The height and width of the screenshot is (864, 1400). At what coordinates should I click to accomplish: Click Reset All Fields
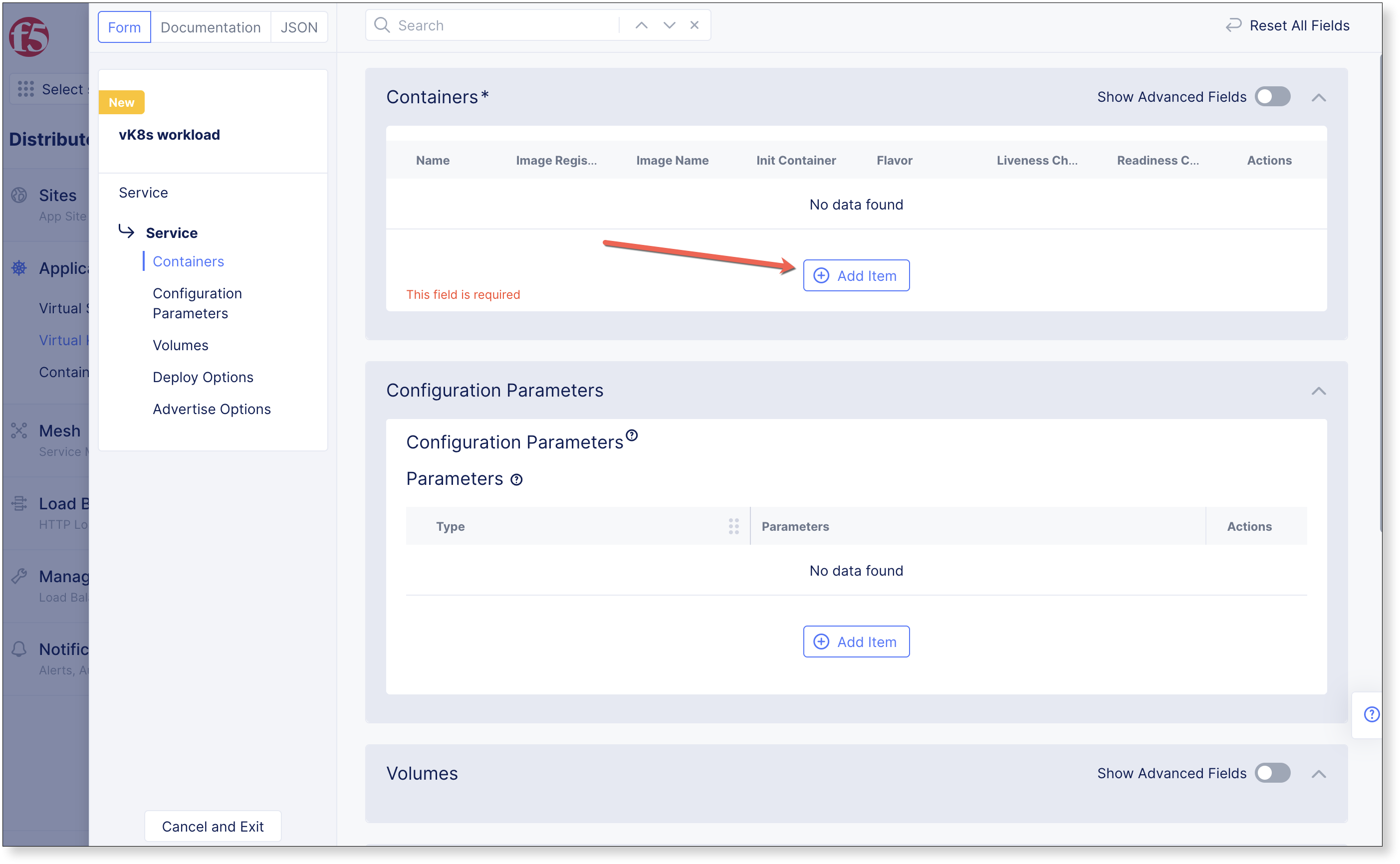pyautogui.click(x=1288, y=25)
